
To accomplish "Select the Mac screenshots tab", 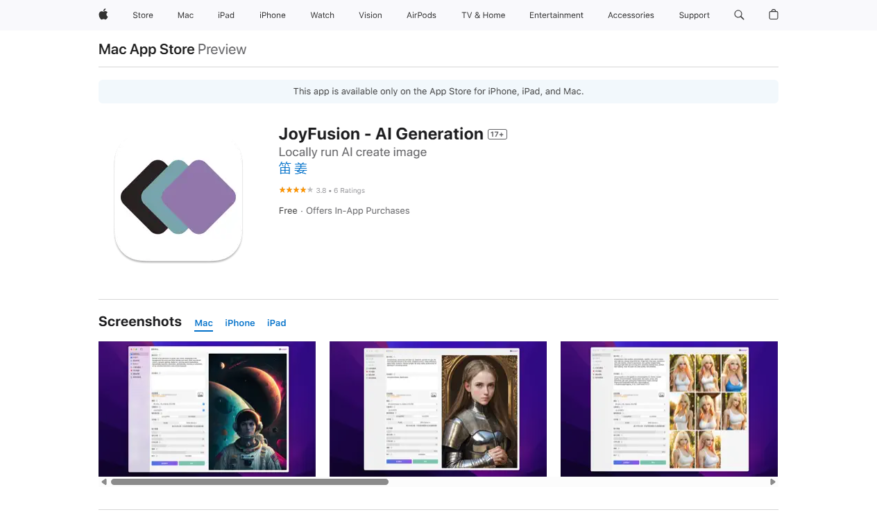I will click(x=204, y=323).
